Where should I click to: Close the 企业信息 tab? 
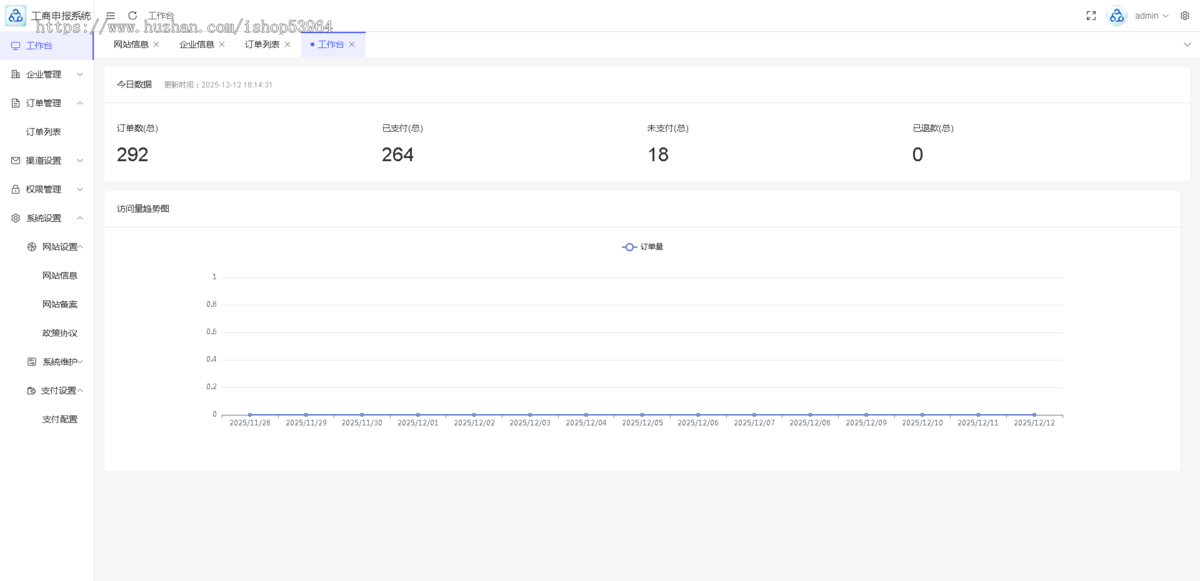[222, 45]
